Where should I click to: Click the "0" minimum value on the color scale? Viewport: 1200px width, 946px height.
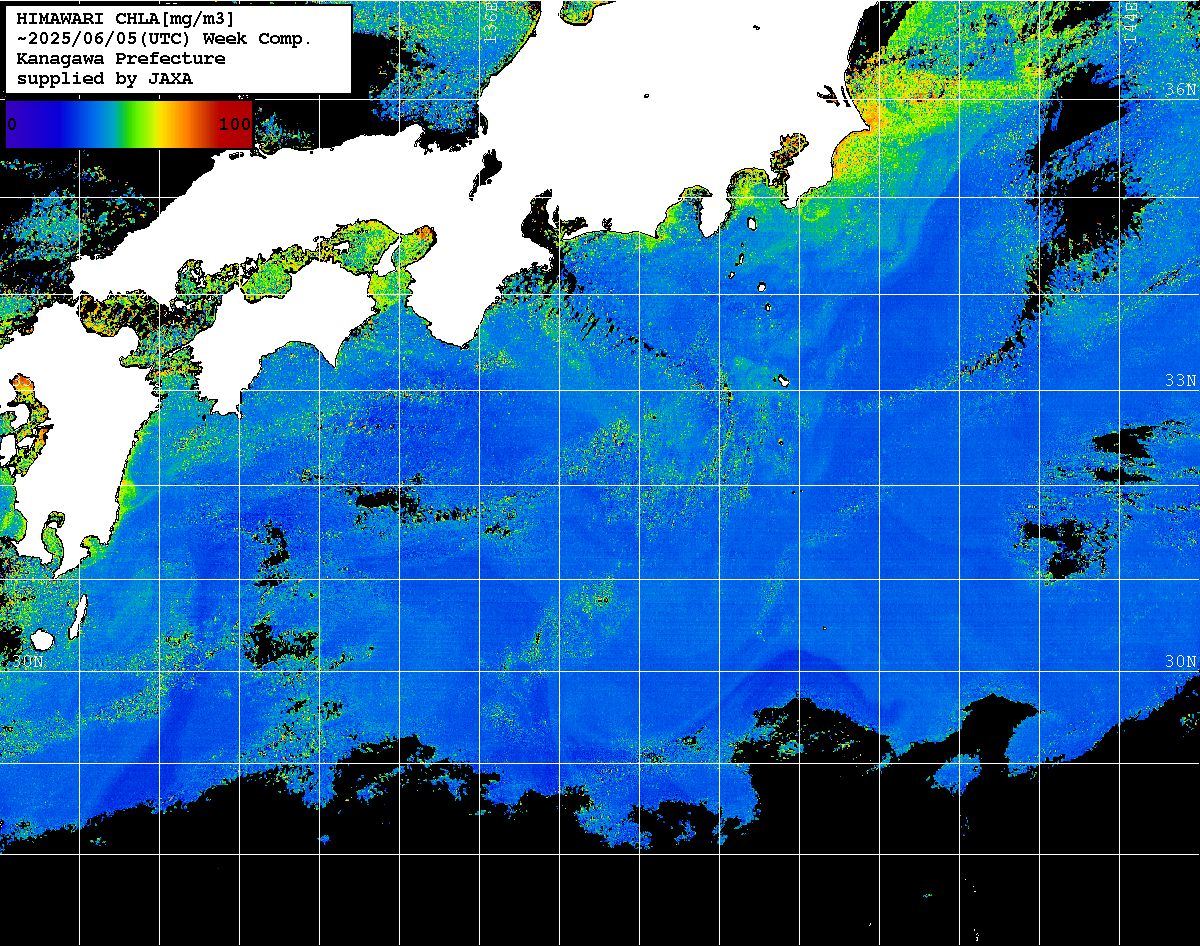click(x=12, y=124)
